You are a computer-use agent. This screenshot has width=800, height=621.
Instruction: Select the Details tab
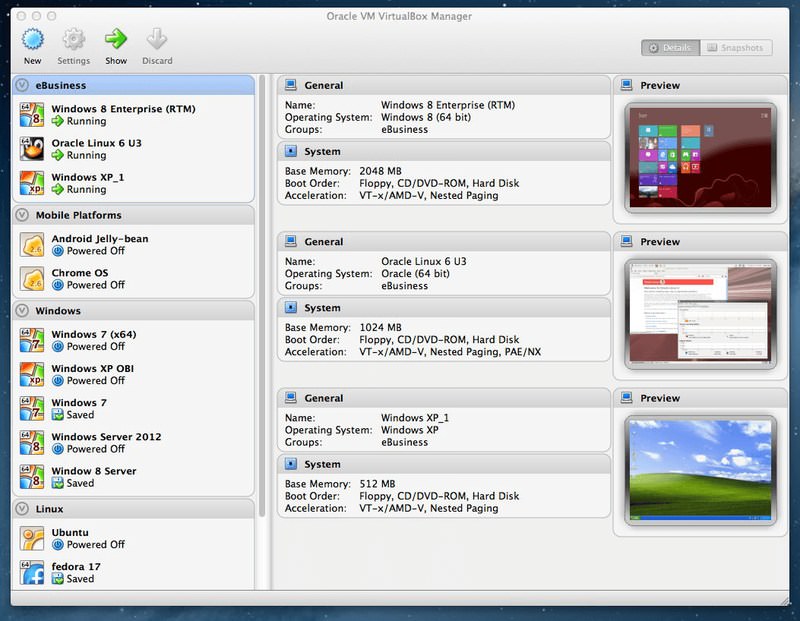(x=673, y=46)
